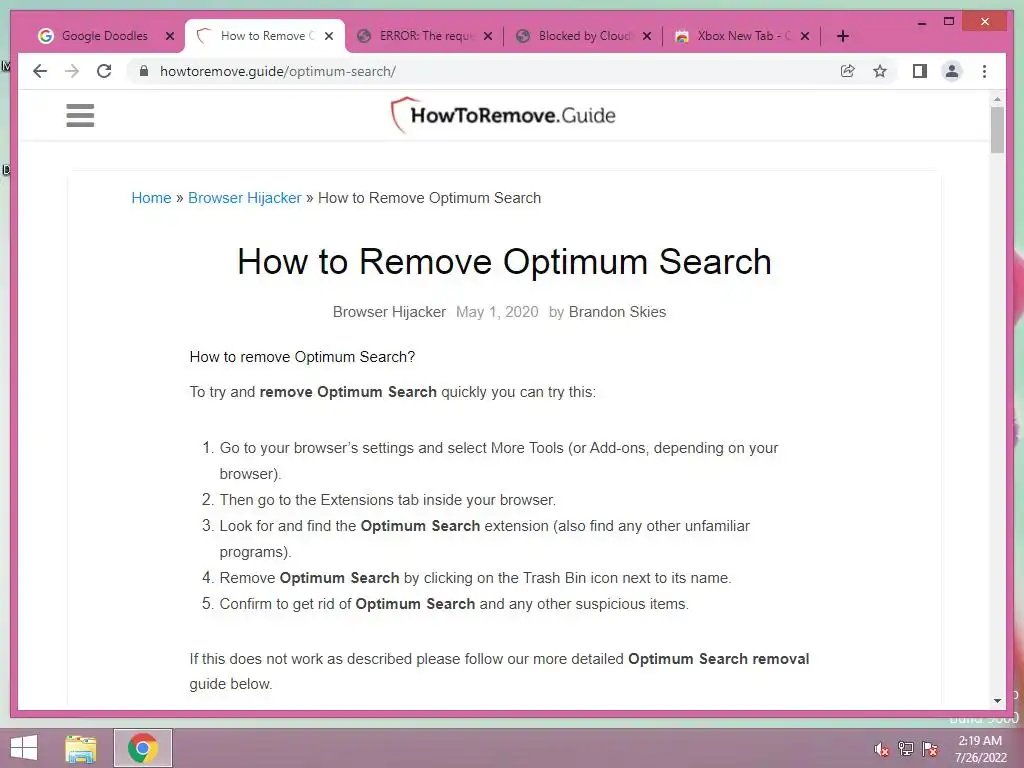Click the forward navigation arrow
The height and width of the screenshot is (768, 1024).
(72, 71)
